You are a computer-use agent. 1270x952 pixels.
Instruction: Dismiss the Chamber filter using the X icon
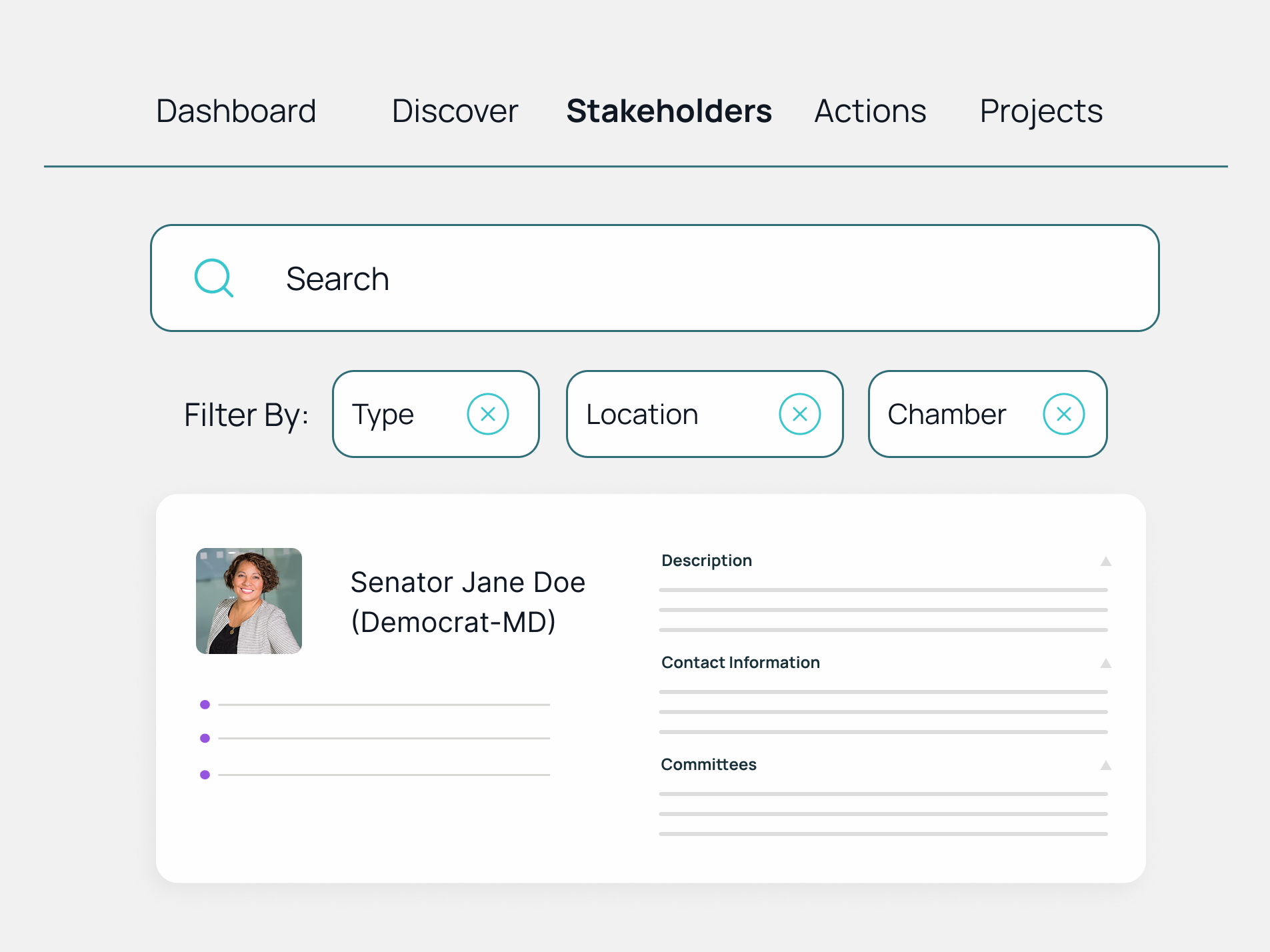point(1065,413)
